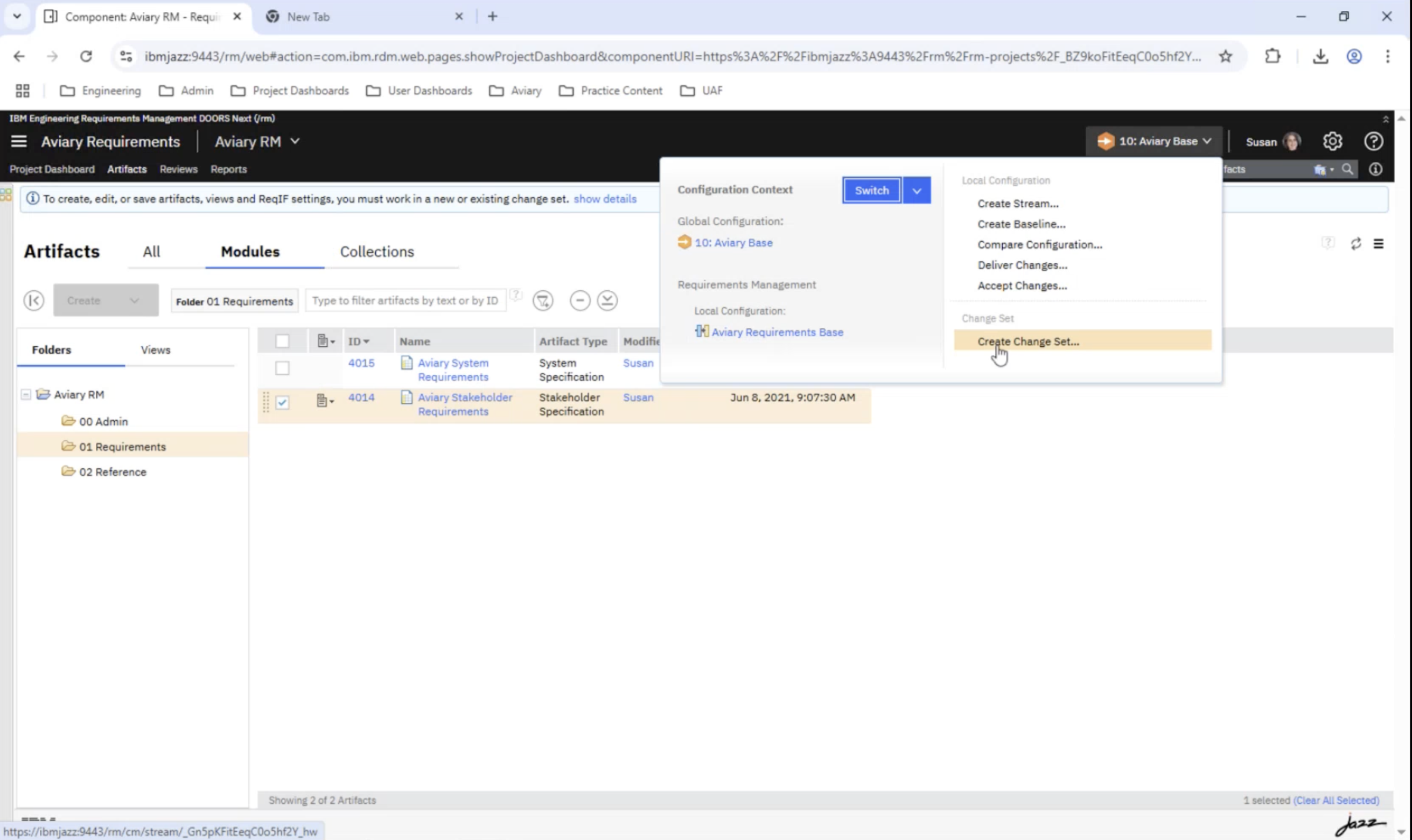Toggle the select-all header checkbox
The image size is (1412, 840).
coord(282,341)
